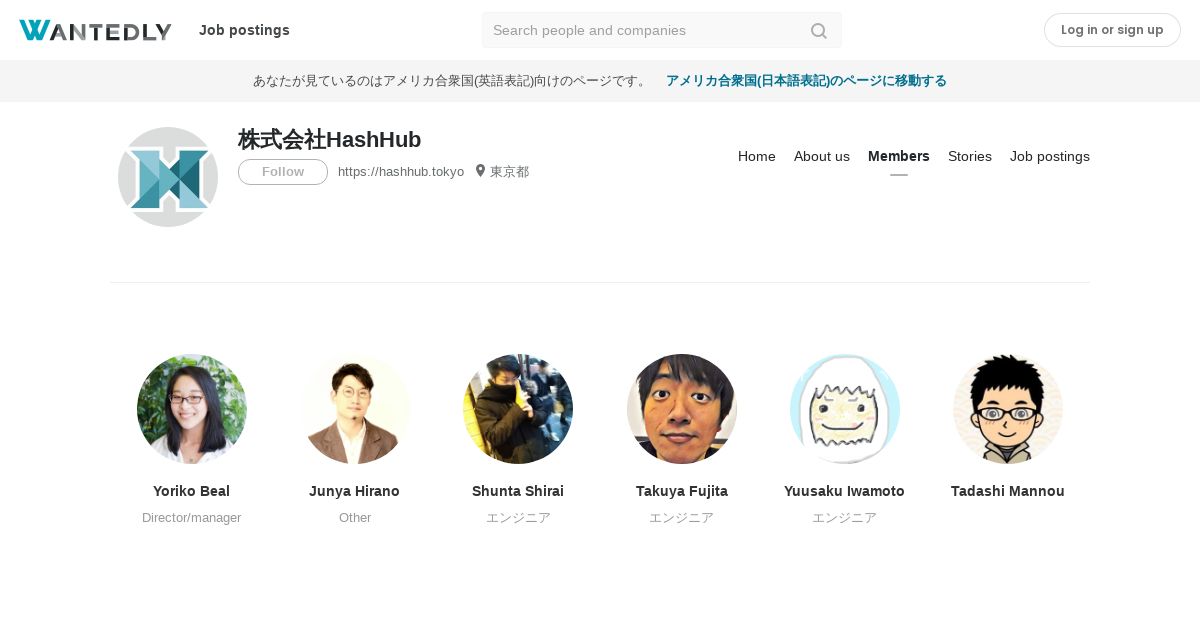Click Yuusaku Iwamoto's avatar illustration
Viewport: 1200px width, 630px height.
845,409
